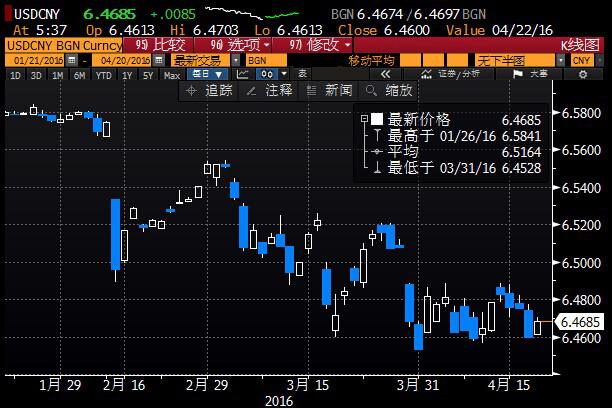Image resolution: width=612 pixels, height=408 pixels.
Task: Open the 新闻 news overlay
Action: tap(329, 91)
